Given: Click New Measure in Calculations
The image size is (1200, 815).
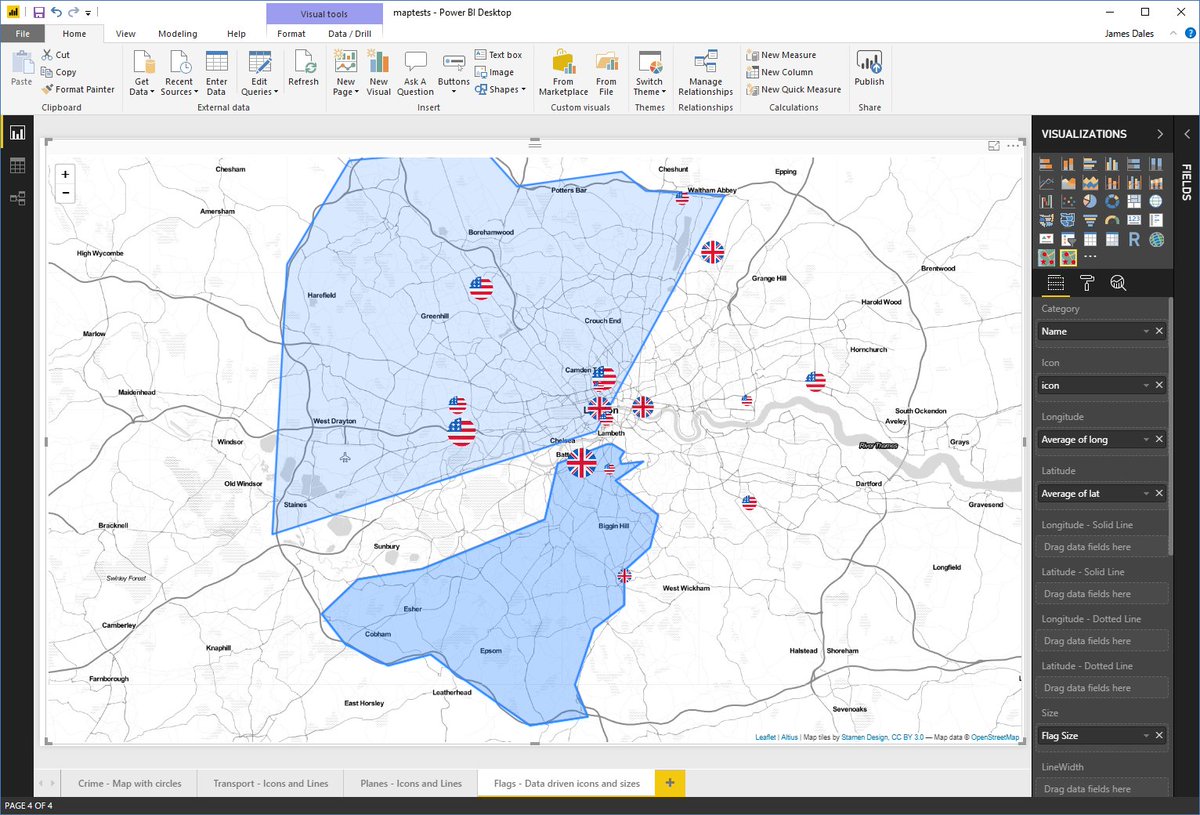Looking at the screenshot, I should pos(781,55).
